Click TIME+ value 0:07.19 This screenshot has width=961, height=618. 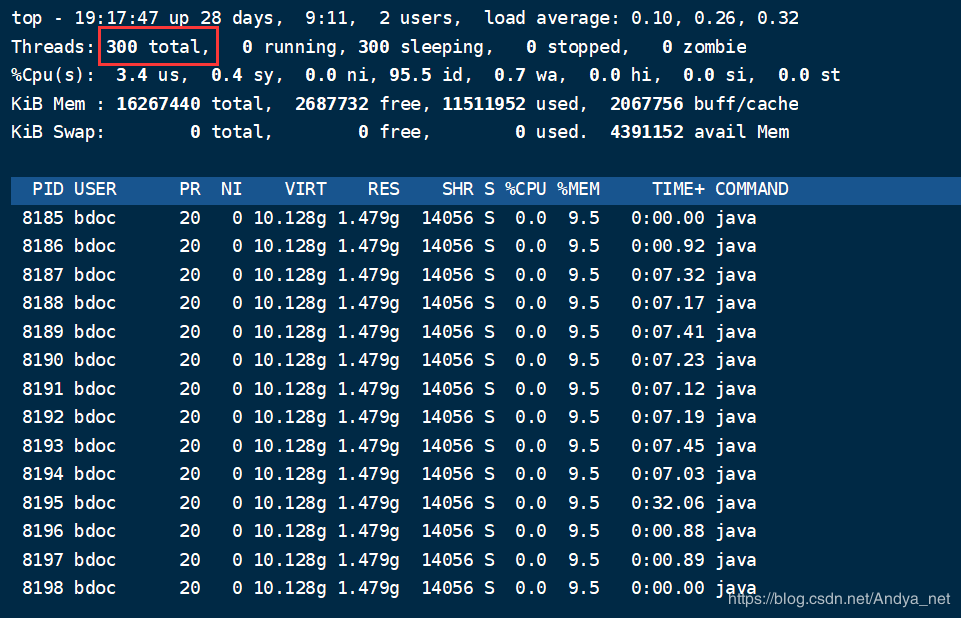[x=668, y=417]
